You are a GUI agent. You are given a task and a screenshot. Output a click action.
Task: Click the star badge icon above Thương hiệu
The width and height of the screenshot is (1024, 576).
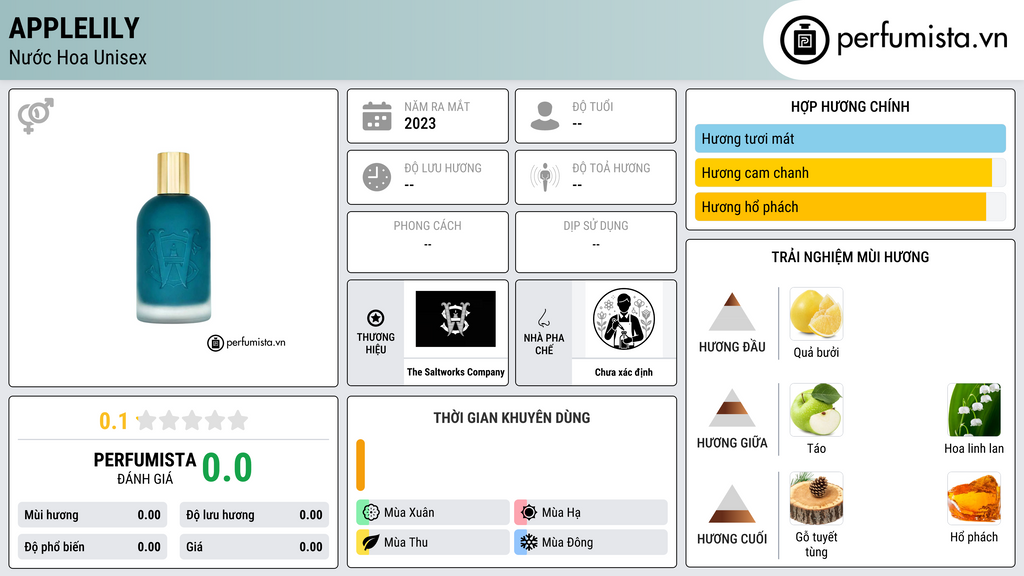click(x=376, y=318)
